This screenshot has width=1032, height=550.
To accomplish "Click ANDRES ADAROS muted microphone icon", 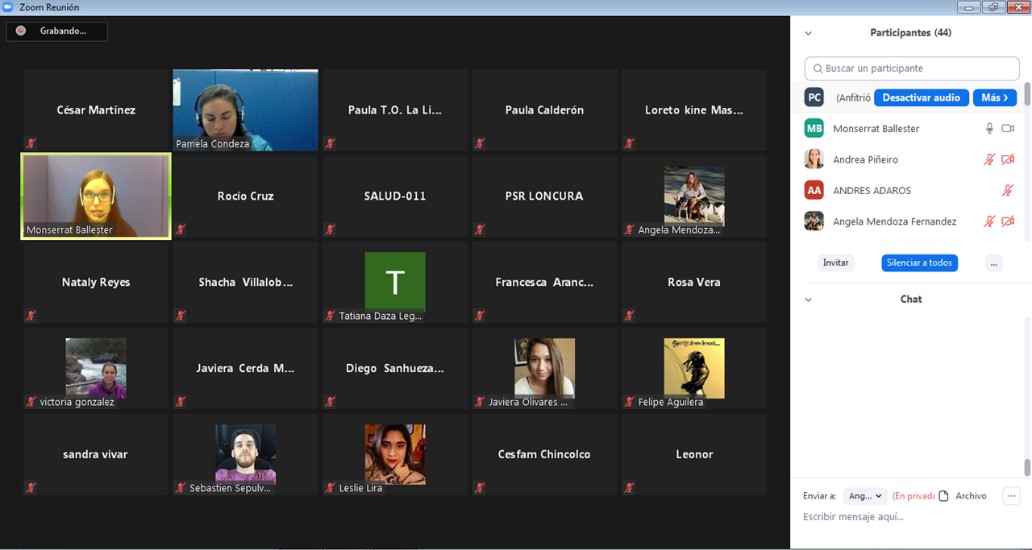I will (1008, 191).
